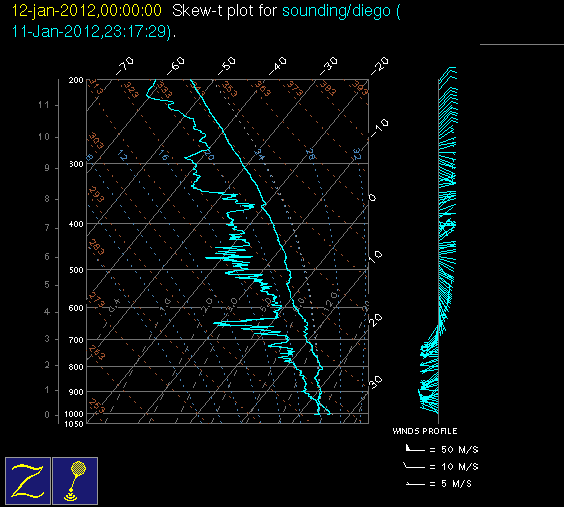564x507 pixels.
Task: Click the 50 M/S wind barb legend symbol
Action: (x=415, y=448)
